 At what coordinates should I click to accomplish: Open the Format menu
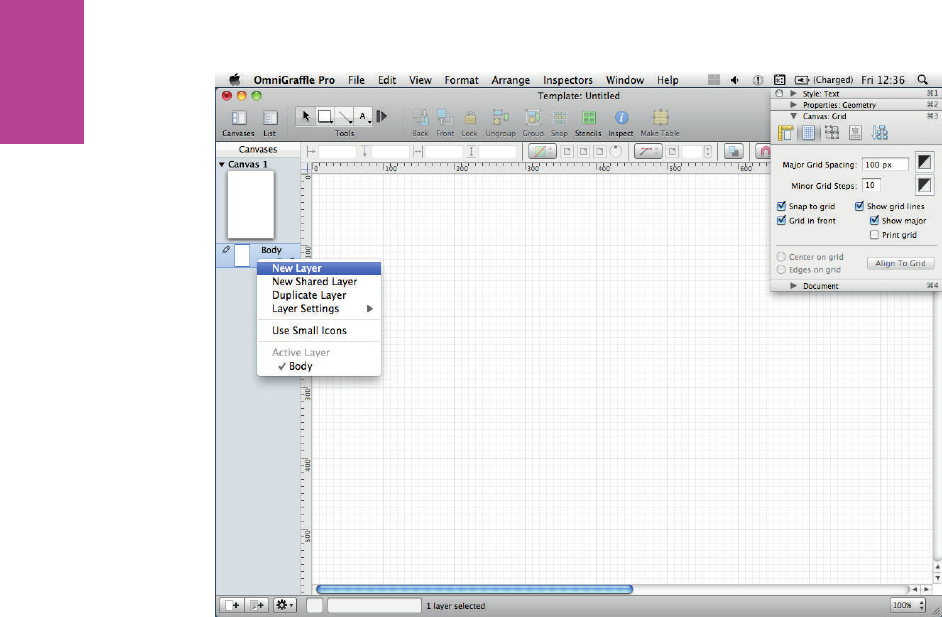tap(461, 80)
